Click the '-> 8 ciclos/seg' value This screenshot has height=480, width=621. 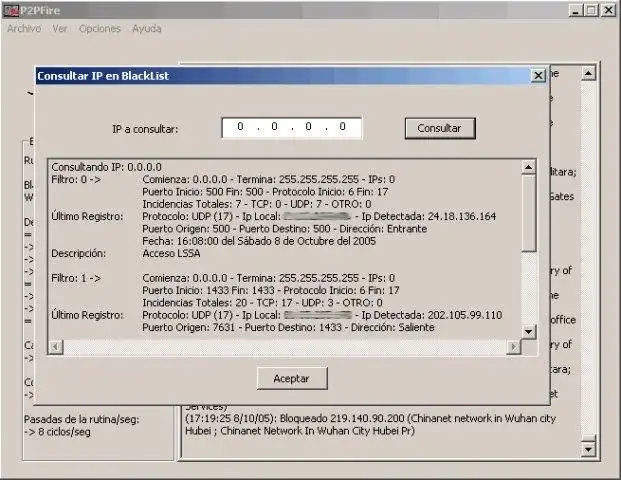tap(57, 432)
